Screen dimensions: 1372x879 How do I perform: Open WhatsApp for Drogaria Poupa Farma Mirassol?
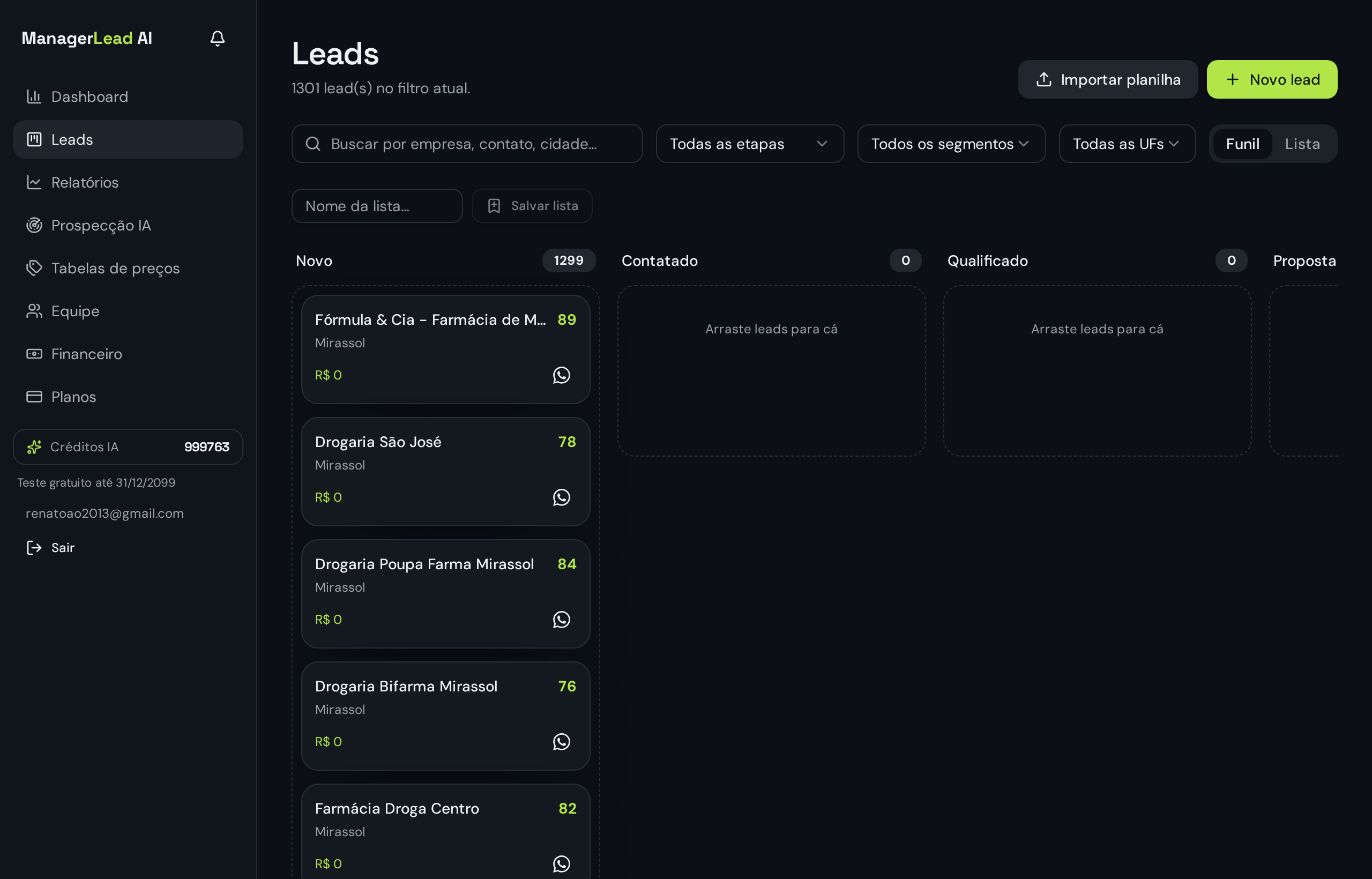562,619
